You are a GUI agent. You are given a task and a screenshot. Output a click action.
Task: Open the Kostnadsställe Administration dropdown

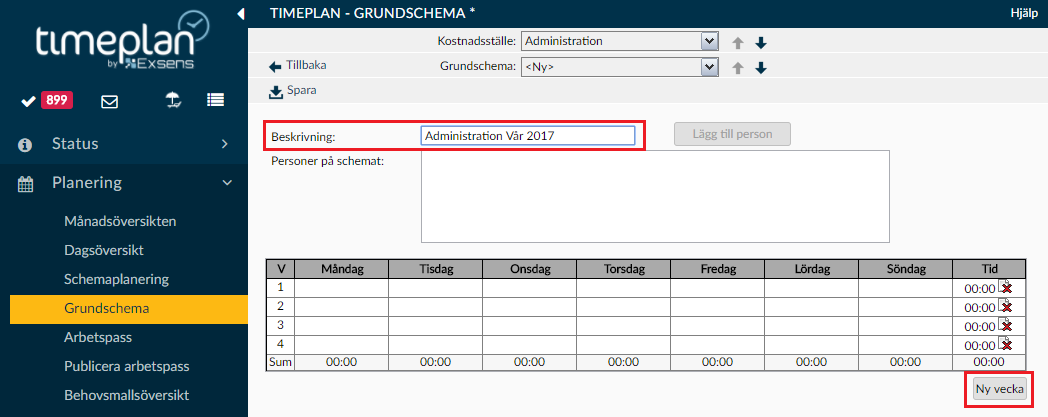pos(620,41)
